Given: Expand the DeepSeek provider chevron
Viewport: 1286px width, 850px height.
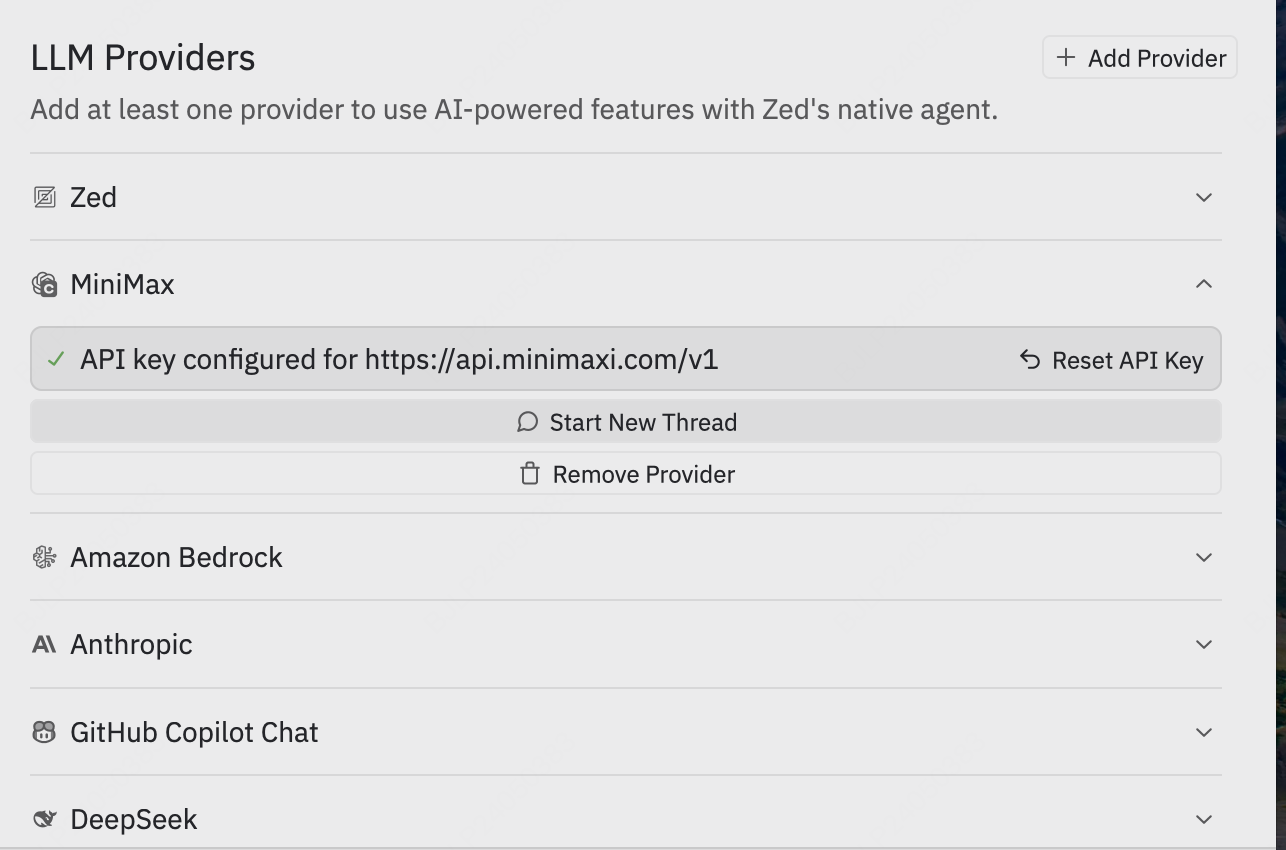Looking at the screenshot, I should (x=1204, y=820).
